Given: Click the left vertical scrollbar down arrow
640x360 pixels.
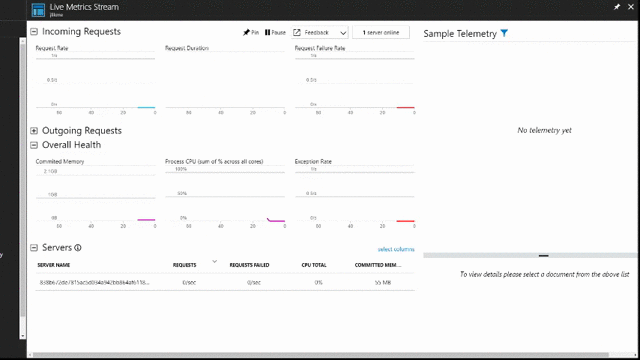Looking at the screenshot, I should click(23, 336).
